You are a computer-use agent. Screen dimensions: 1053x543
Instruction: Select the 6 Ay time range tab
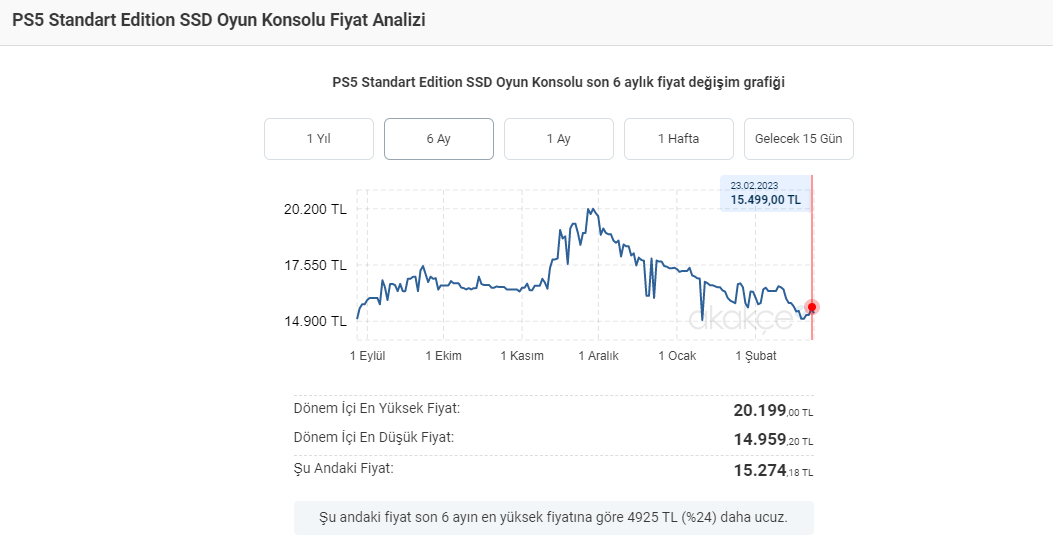(x=438, y=139)
